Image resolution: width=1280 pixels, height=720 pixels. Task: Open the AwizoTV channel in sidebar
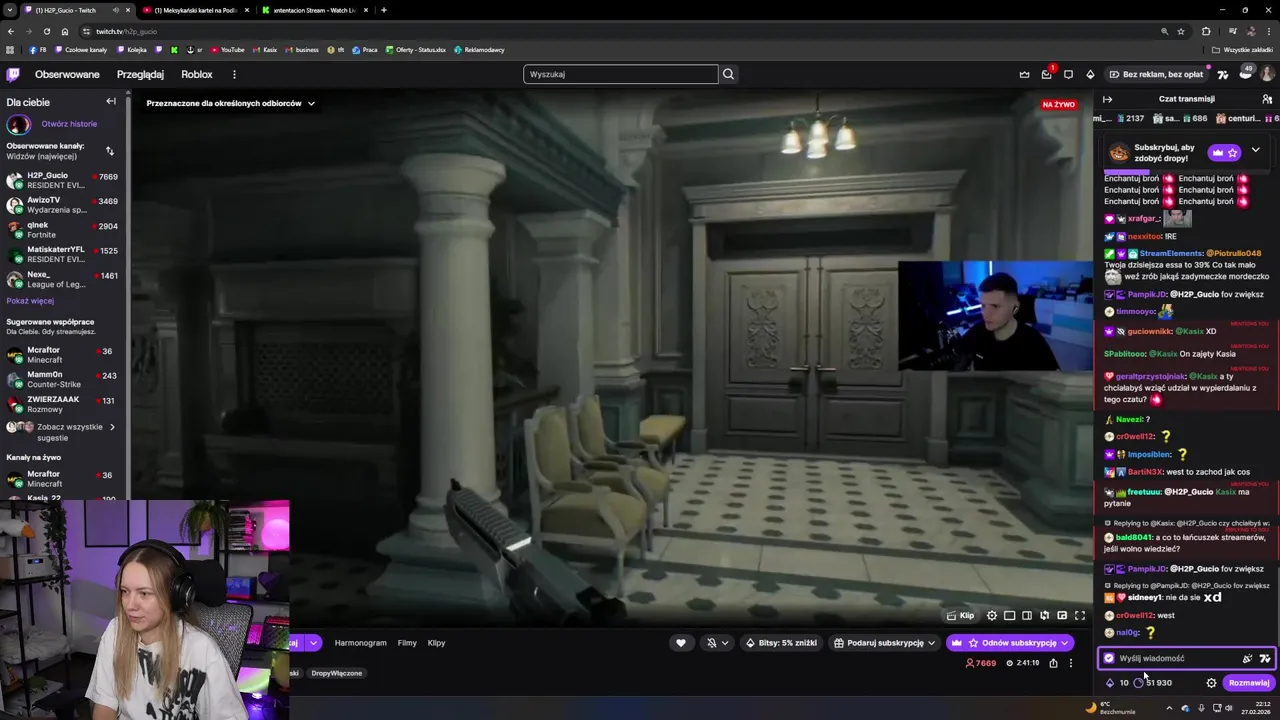tap(62, 205)
